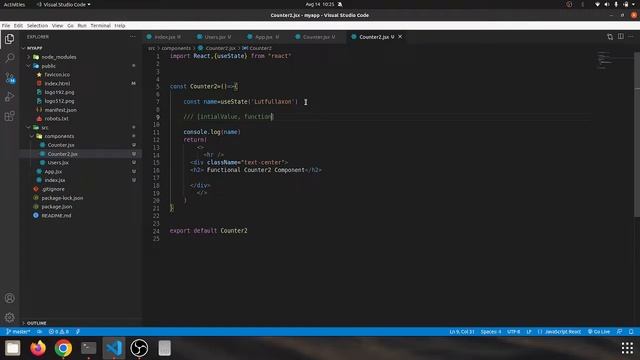This screenshot has height=360, width=640.
Task: Open the Search view in activity bar
Action: pyautogui.click(x=9, y=58)
